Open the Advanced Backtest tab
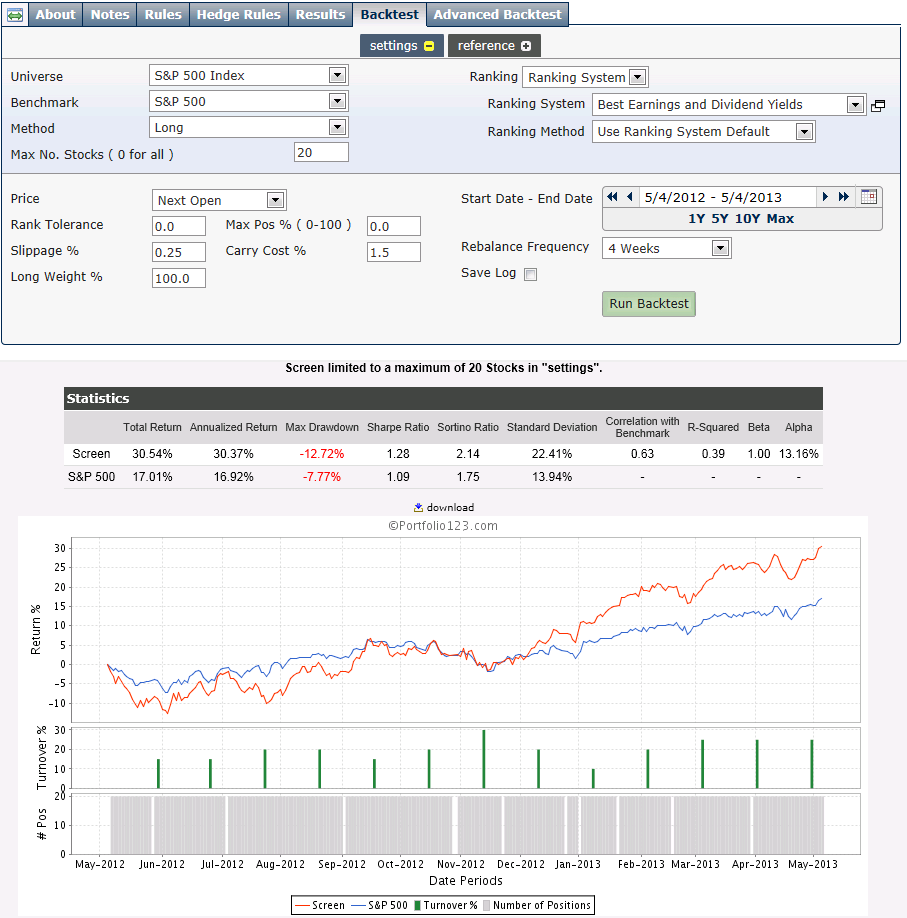This screenshot has width=907, height=918. coord(497,14)
